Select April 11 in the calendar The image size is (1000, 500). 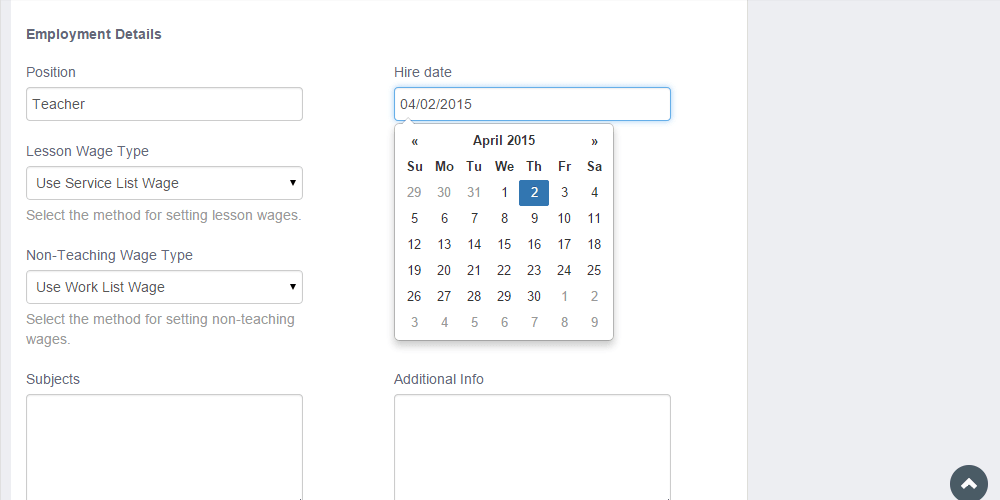click(594, 219)
